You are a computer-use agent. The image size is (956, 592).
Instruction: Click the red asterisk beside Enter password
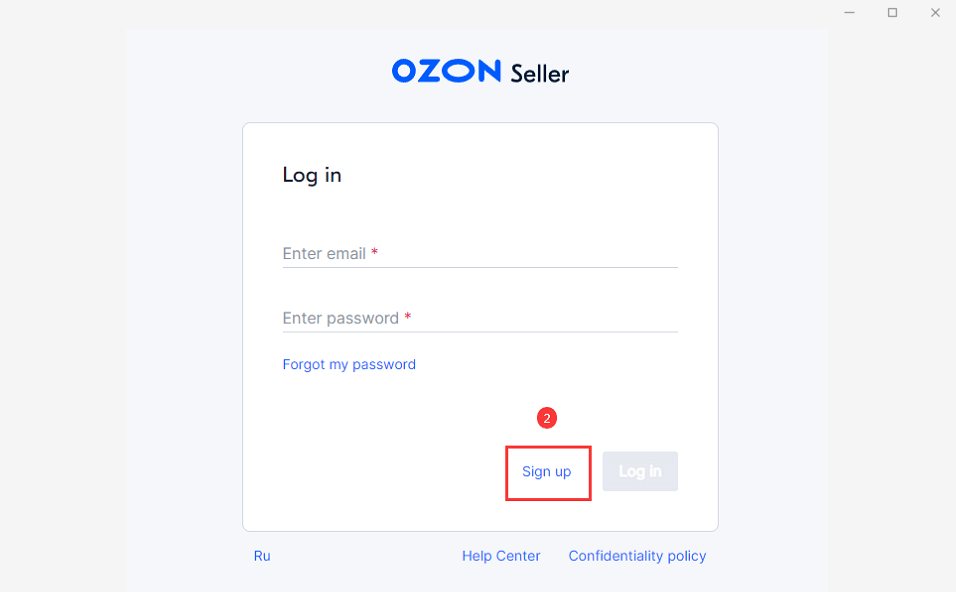(x=408, y=317)
